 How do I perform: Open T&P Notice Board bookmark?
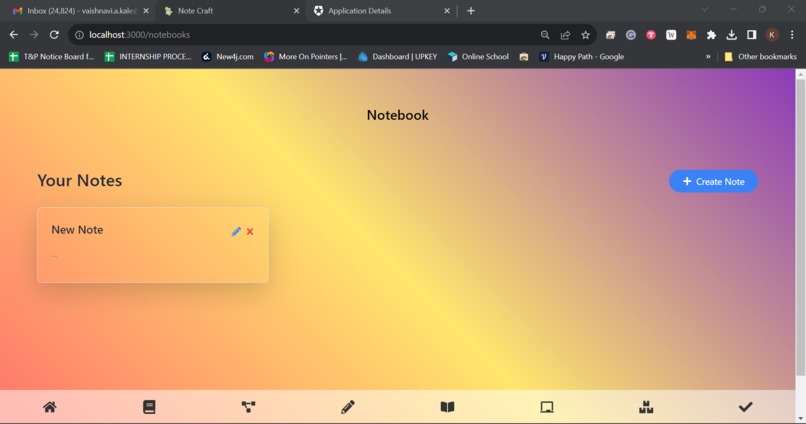pos(51,57)
